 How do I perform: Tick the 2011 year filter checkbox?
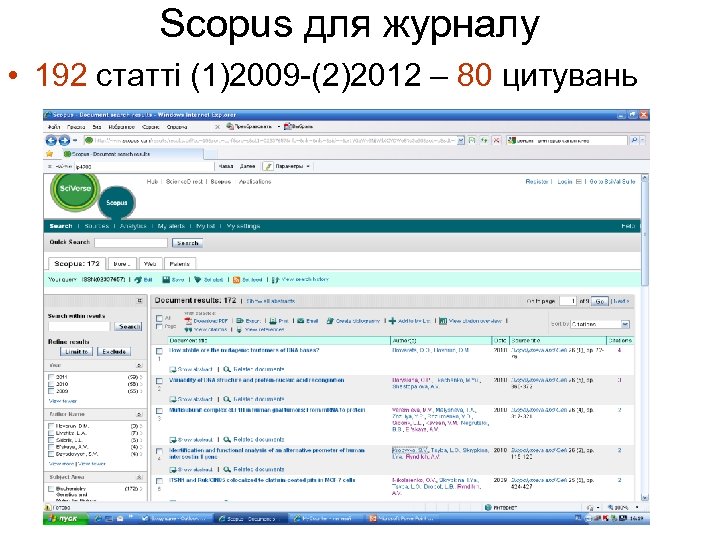(x=51, y=377)
